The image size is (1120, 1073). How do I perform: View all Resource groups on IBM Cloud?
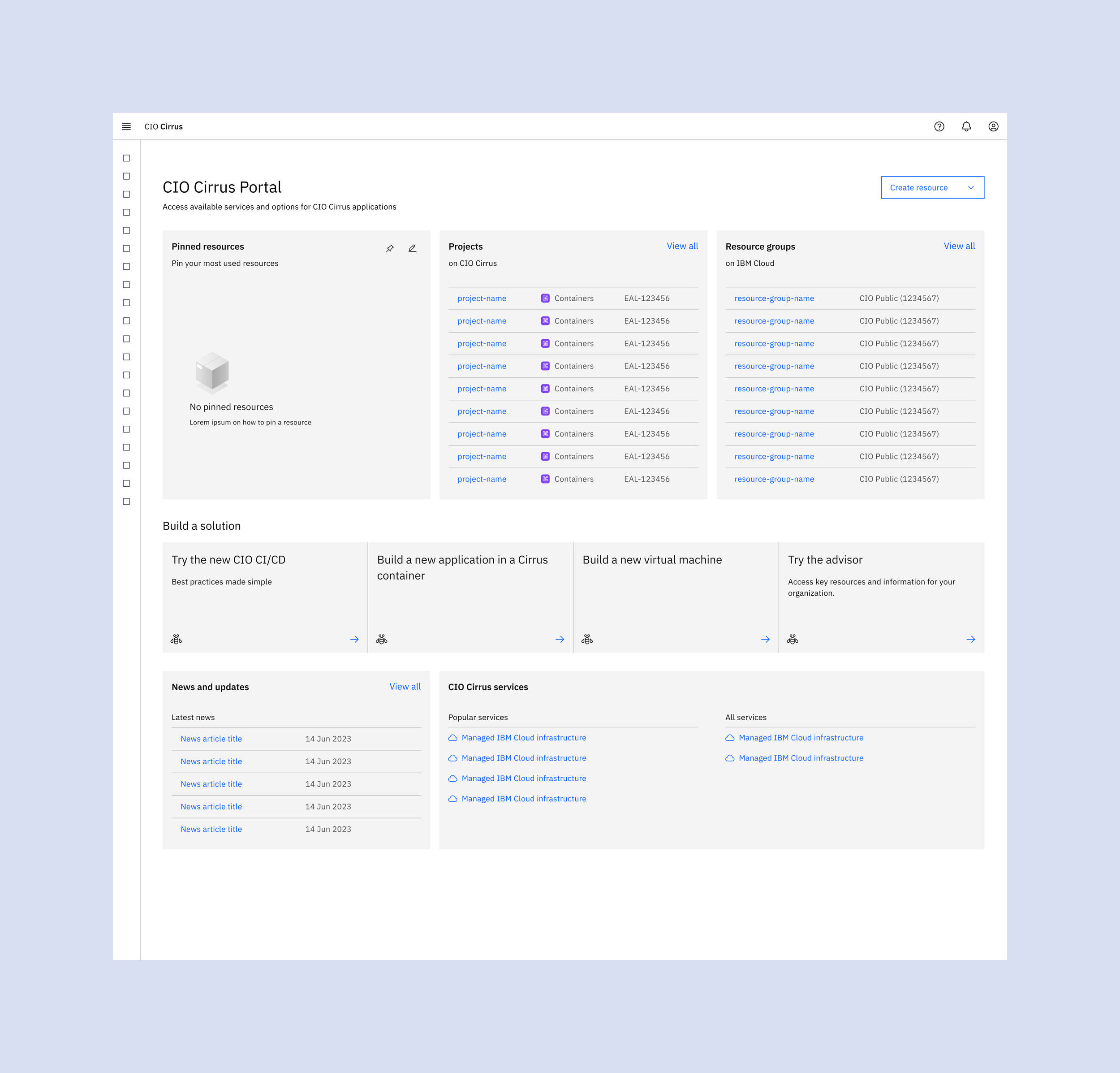(x=959, y=246)
